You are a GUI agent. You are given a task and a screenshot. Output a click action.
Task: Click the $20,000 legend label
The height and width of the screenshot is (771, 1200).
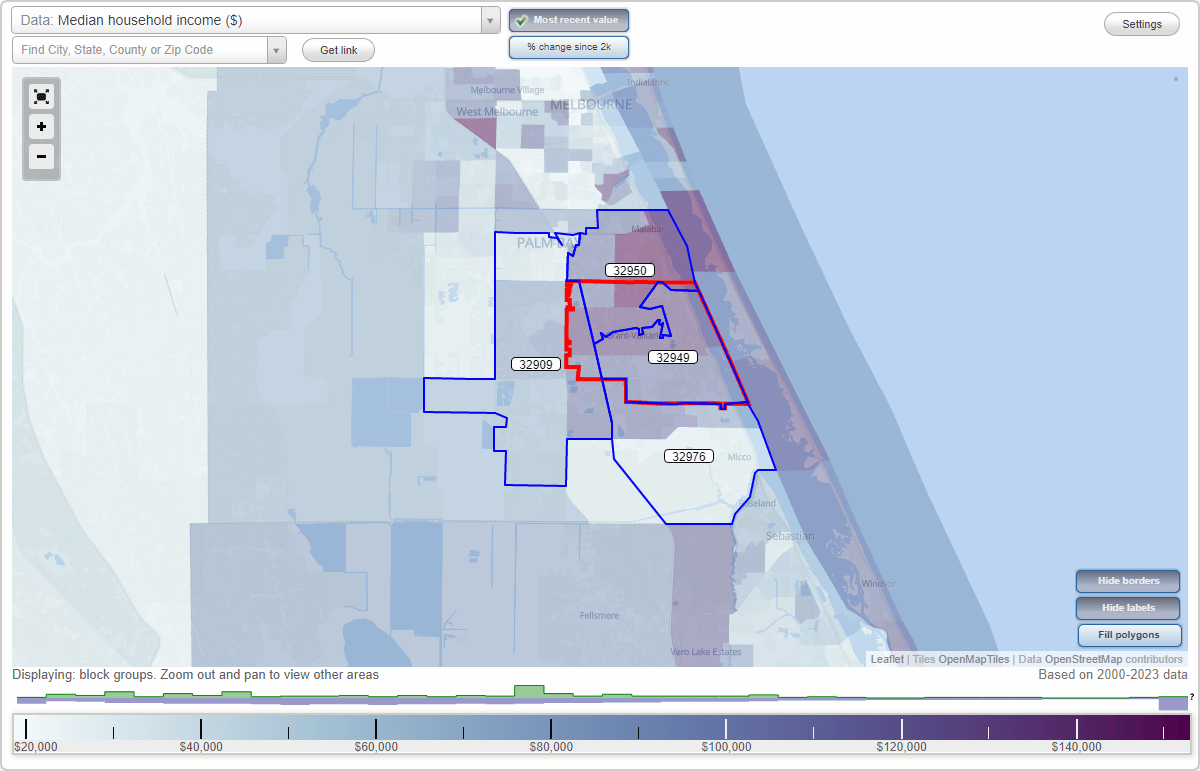(36, 747)
